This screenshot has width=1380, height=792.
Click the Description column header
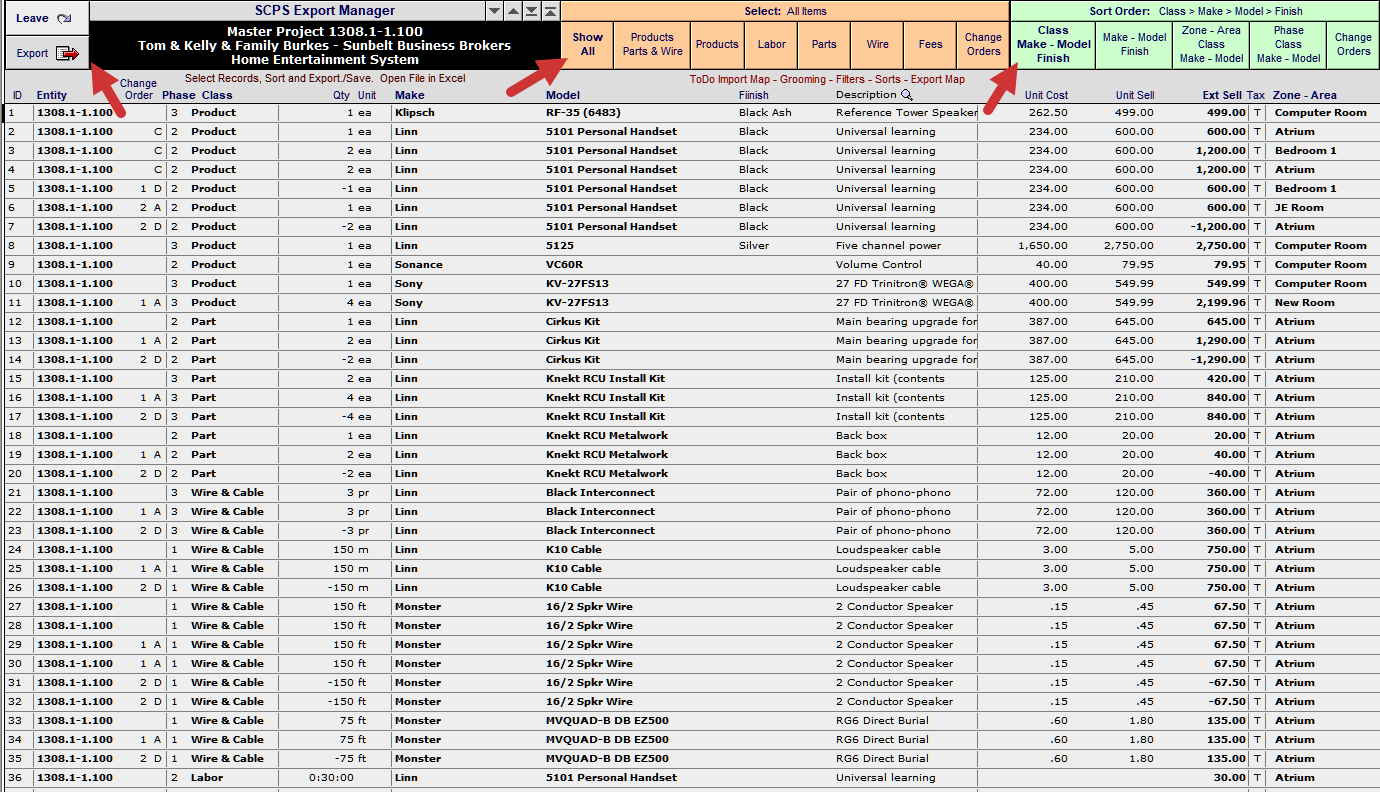866,96
